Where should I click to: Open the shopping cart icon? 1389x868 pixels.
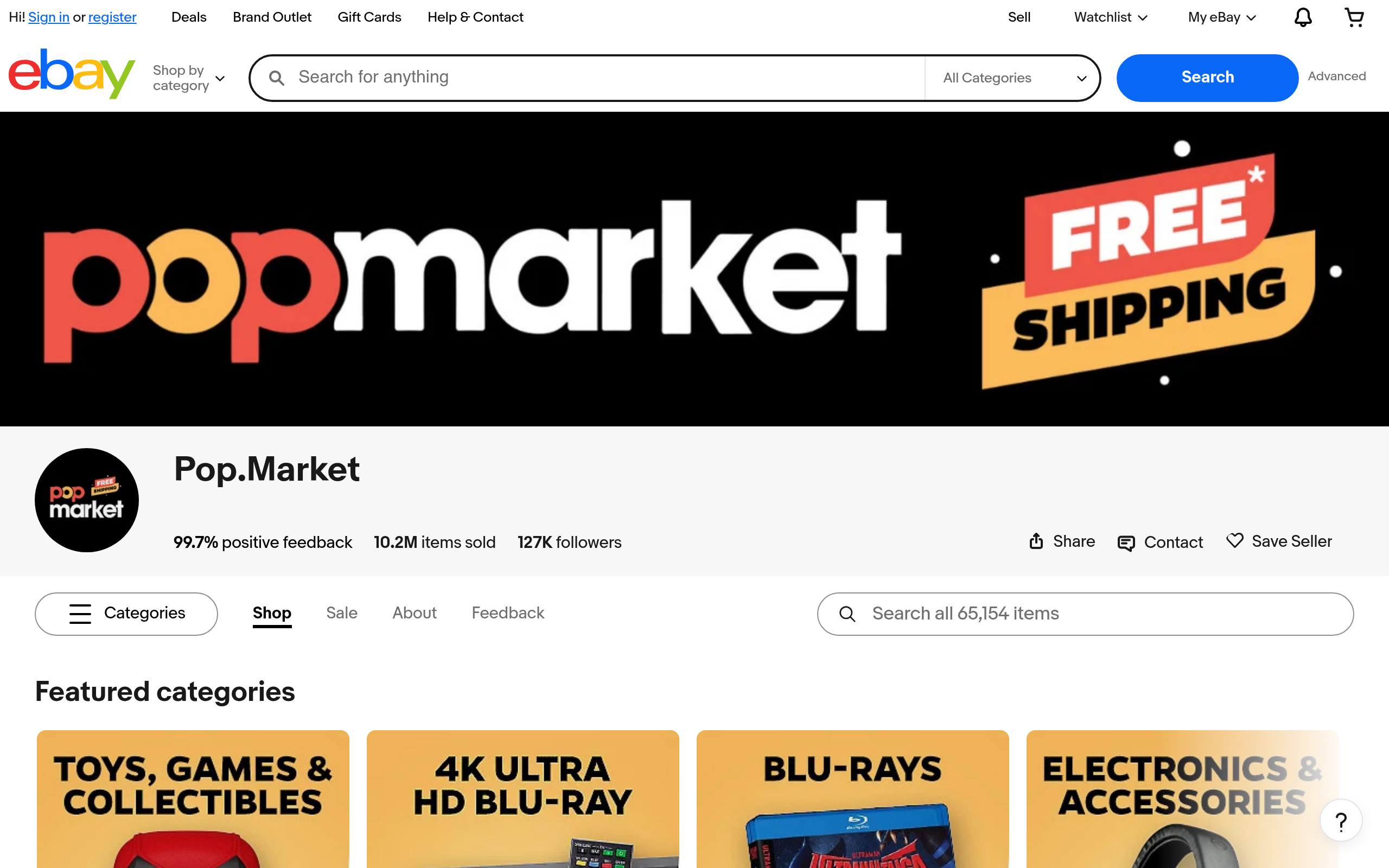click(x=1355, y=17)
